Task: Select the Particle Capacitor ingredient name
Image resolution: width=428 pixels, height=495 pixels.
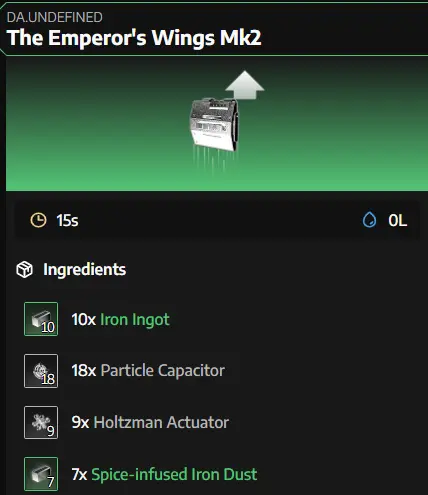Action: click(163, 371)
